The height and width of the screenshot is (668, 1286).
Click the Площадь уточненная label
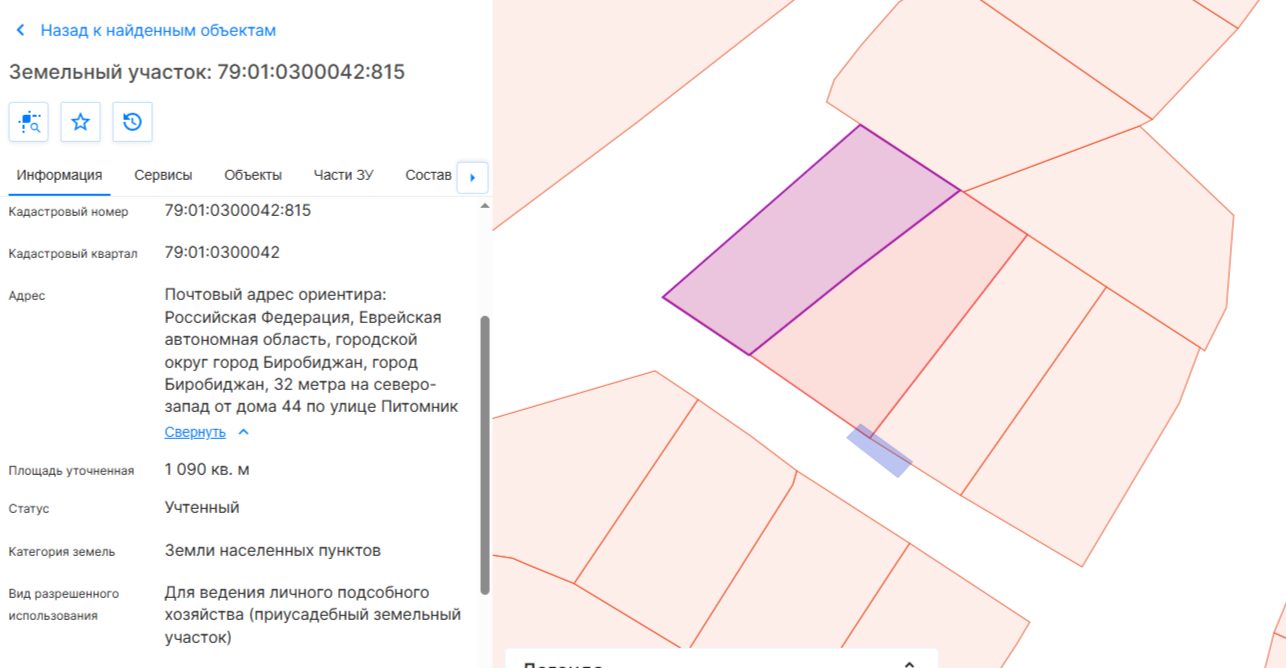(x=72, y=470)
